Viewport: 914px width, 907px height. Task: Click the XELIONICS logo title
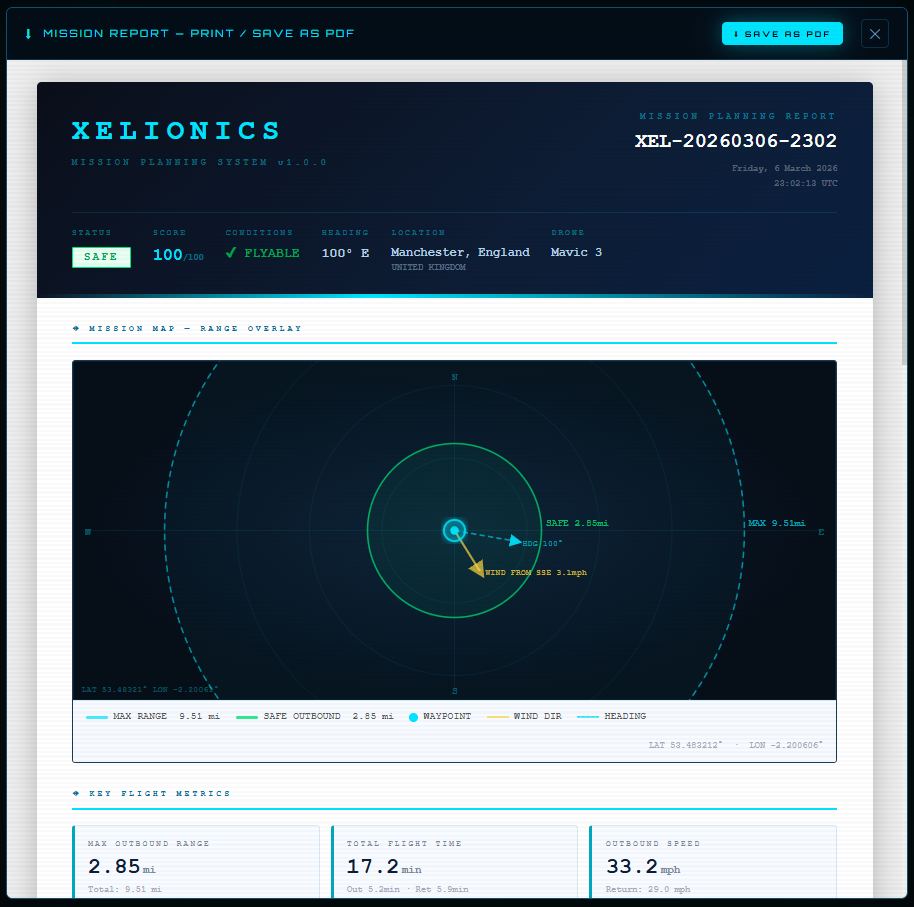176,131
